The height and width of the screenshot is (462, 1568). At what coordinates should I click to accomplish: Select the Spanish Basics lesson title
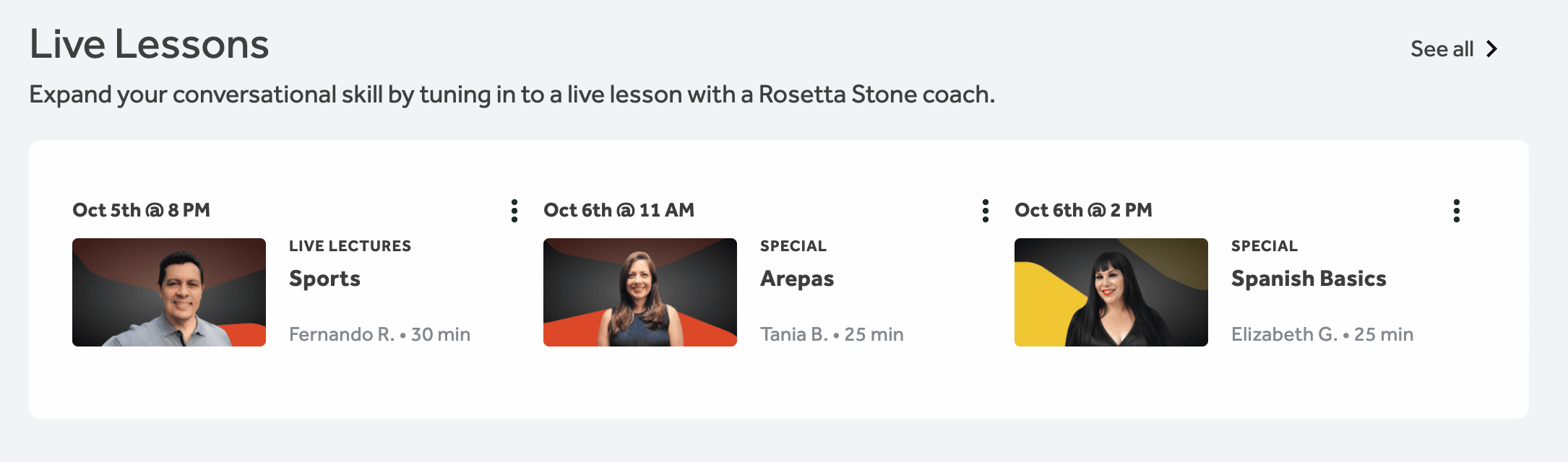click(1309, 279)
